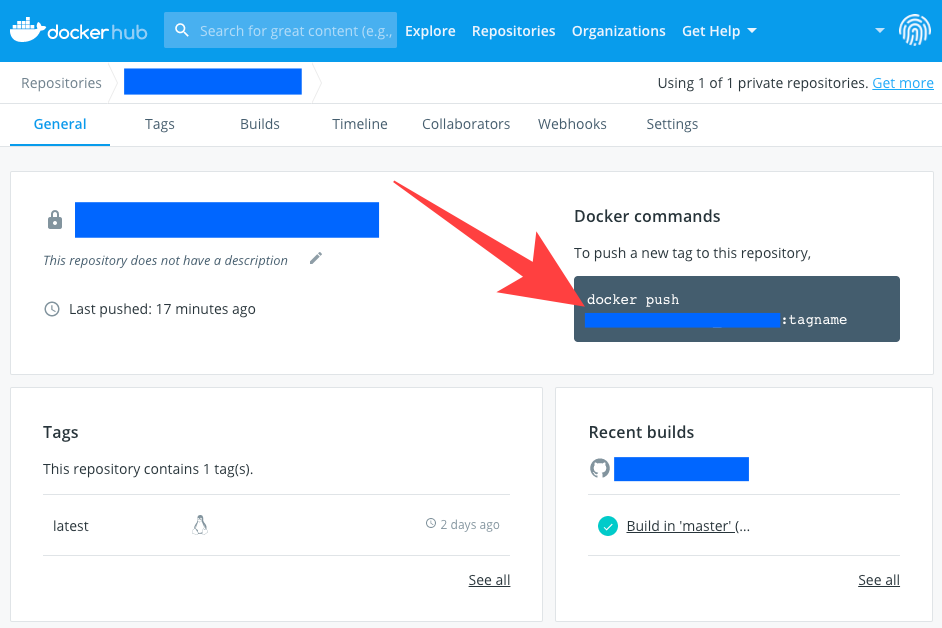Click the search magnifier icon

coord(181,30)
